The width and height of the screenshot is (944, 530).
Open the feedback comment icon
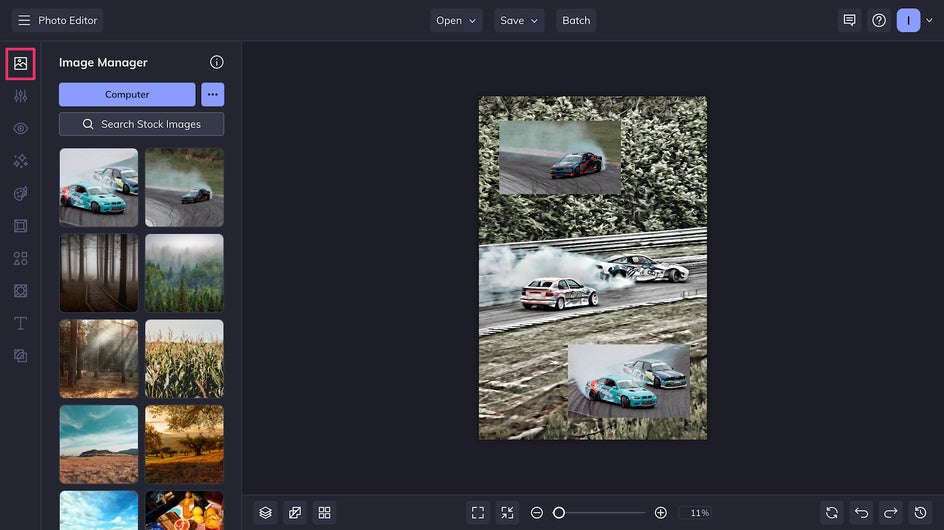(849, 20)
